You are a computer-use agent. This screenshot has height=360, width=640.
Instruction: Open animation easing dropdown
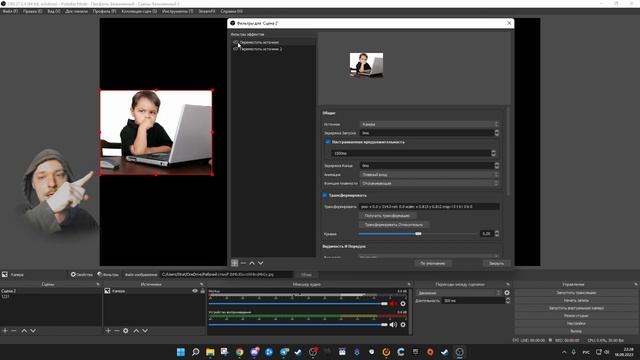[x=429, y=174]
